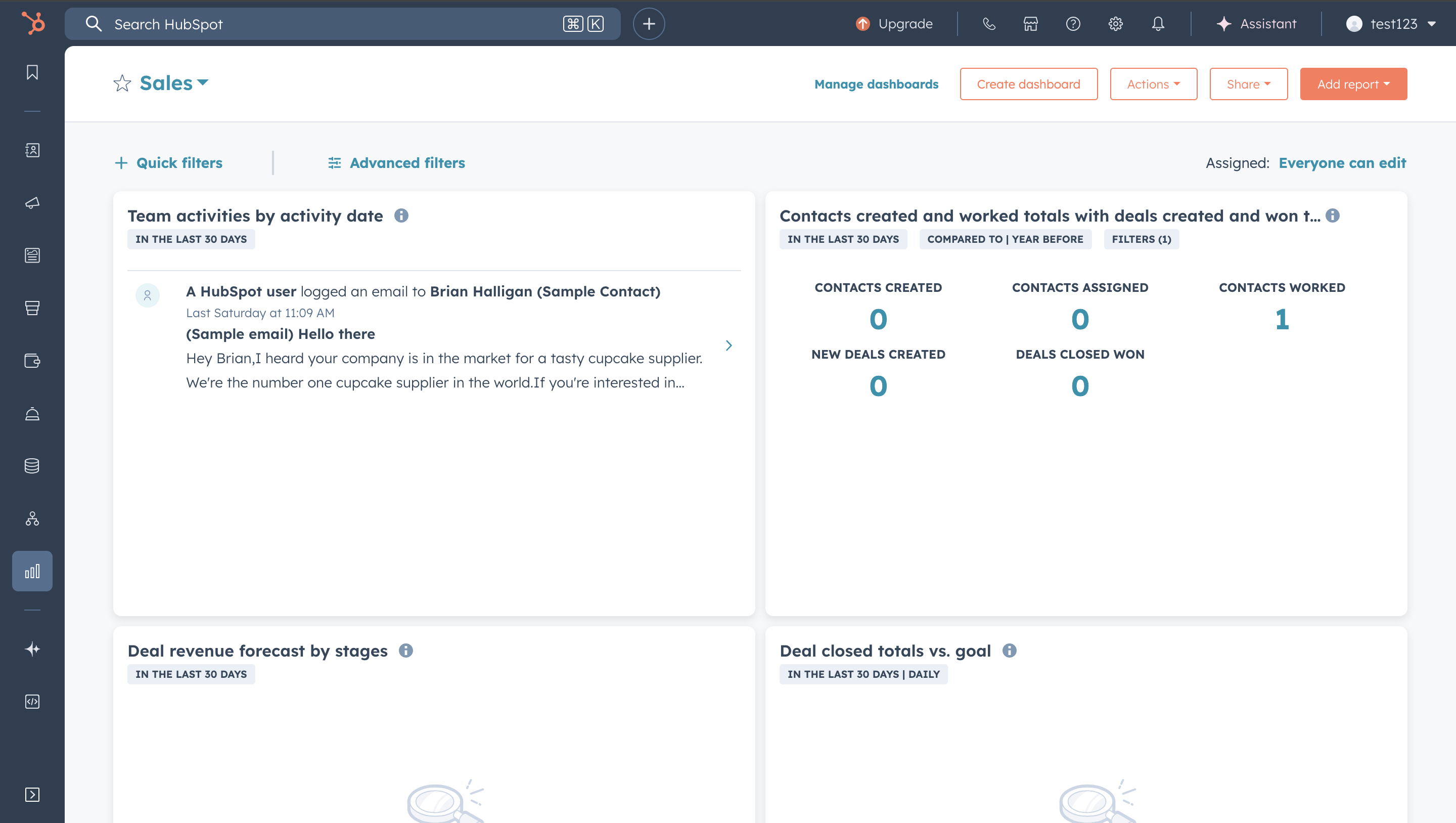Open Notifications bell in top bar

pyautogui.click(x=1158, y=24)
